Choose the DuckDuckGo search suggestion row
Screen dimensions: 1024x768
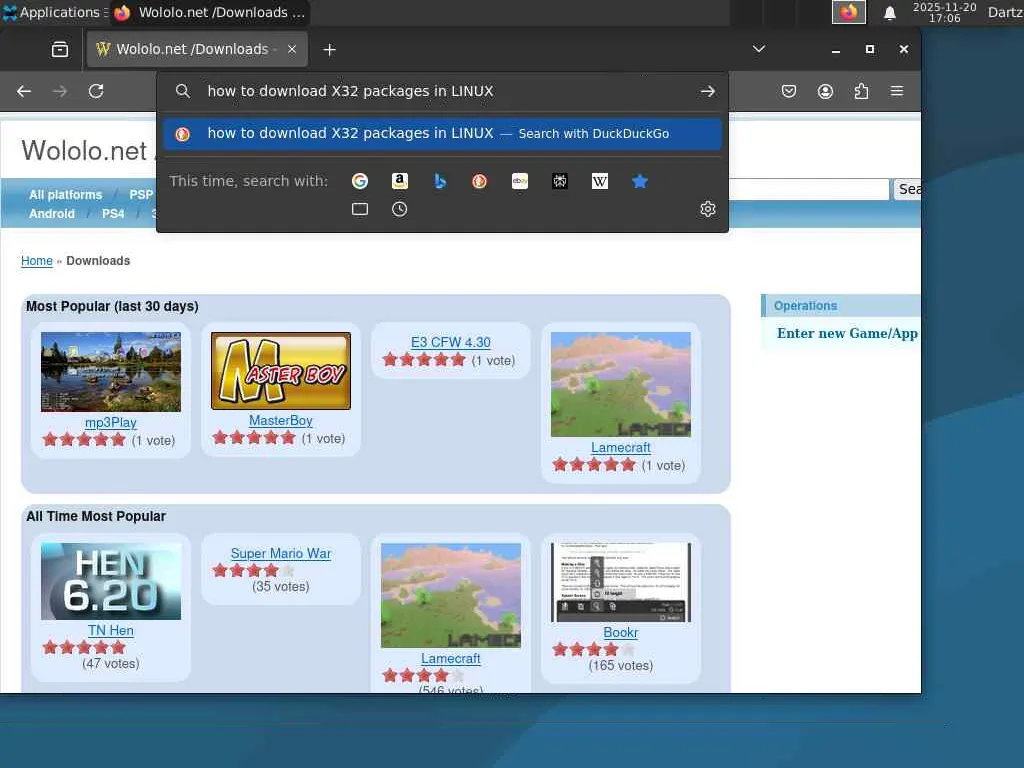click(x=443, y=133)
